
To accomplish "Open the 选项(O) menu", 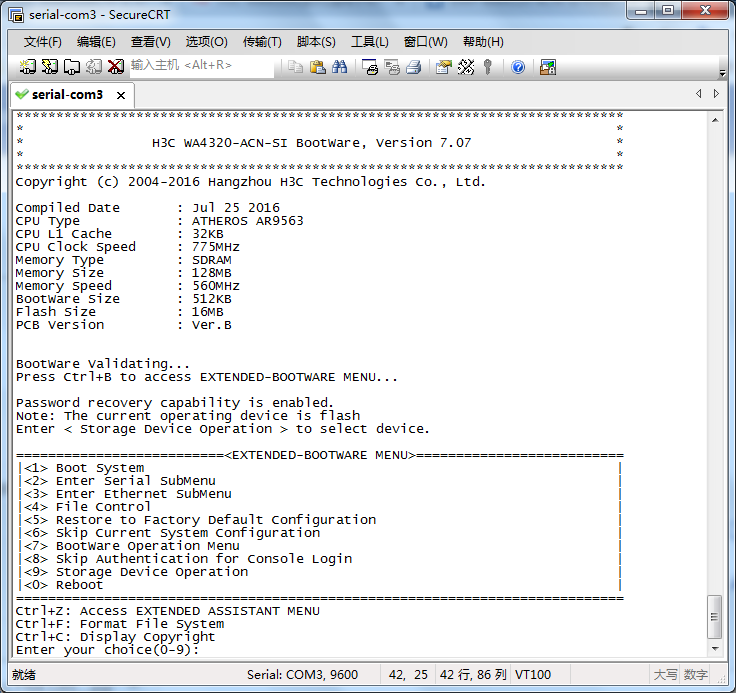I will (206, 42).
